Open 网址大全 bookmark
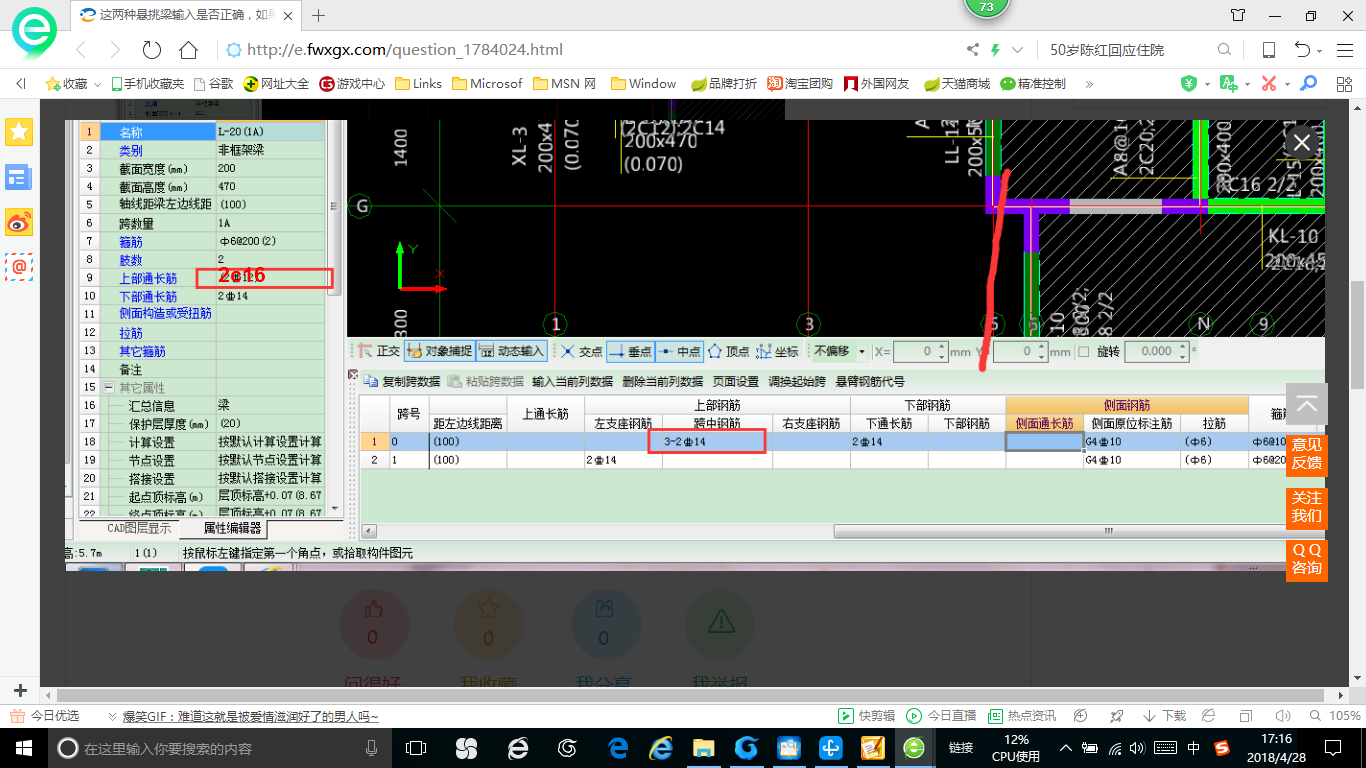The image size is (1366, 768). click(277, 84)
